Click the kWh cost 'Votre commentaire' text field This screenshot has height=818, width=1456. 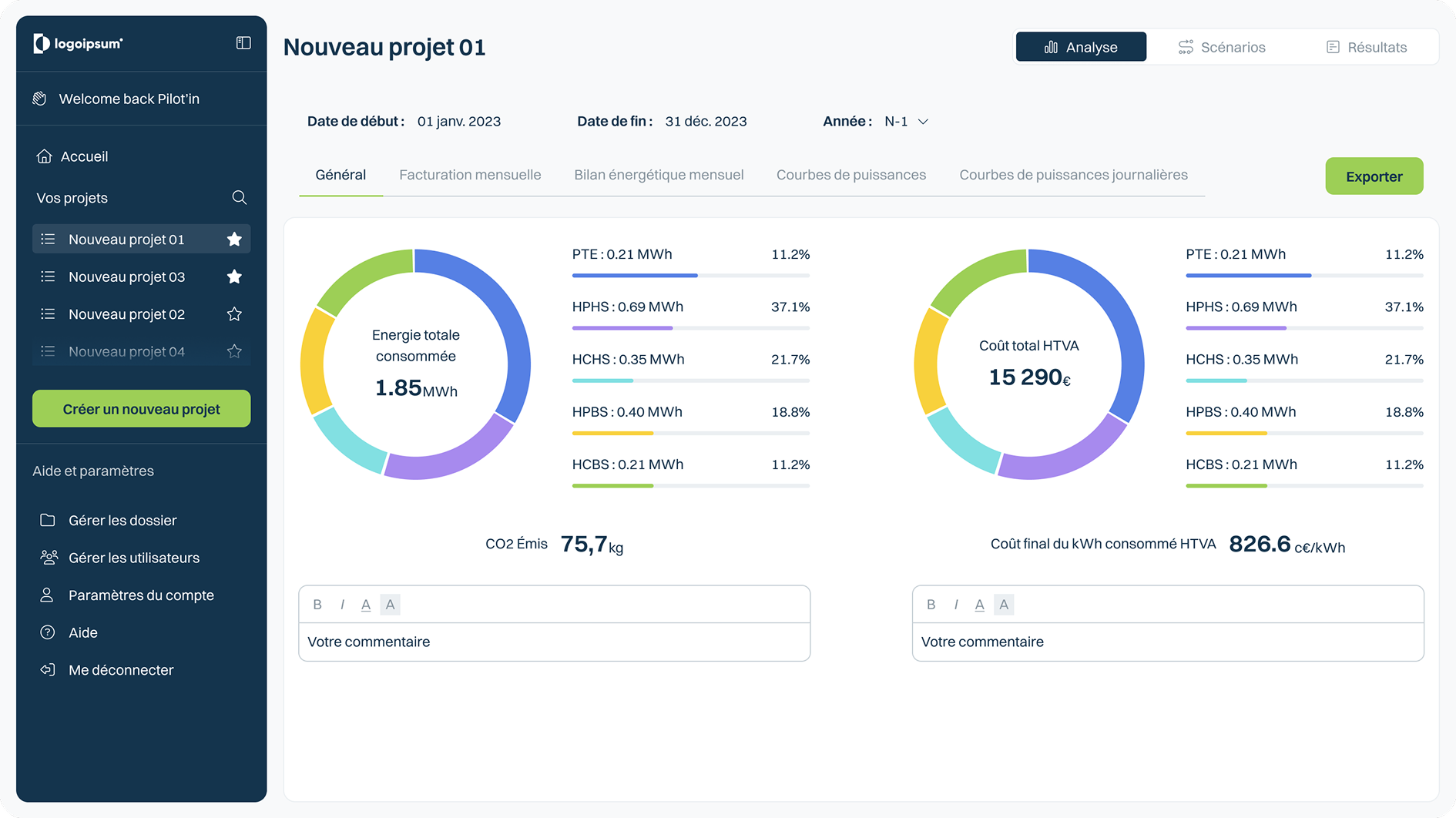(x=1168, y=642)
